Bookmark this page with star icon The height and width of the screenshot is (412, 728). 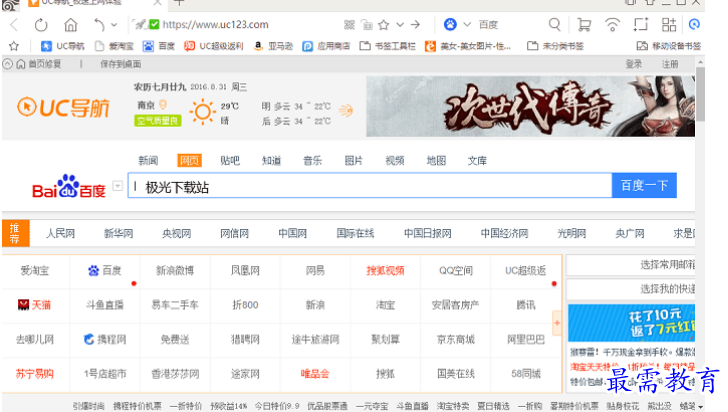(384, 25)
